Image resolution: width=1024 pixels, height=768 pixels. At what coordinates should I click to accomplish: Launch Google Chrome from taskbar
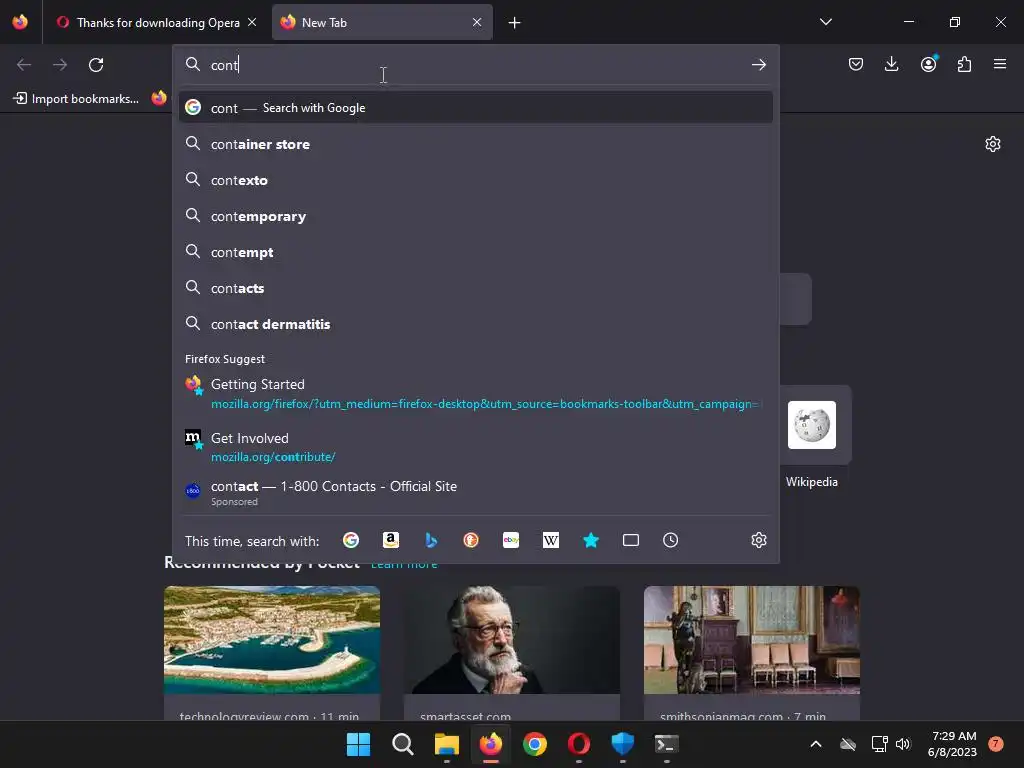(x=535, y=744)
